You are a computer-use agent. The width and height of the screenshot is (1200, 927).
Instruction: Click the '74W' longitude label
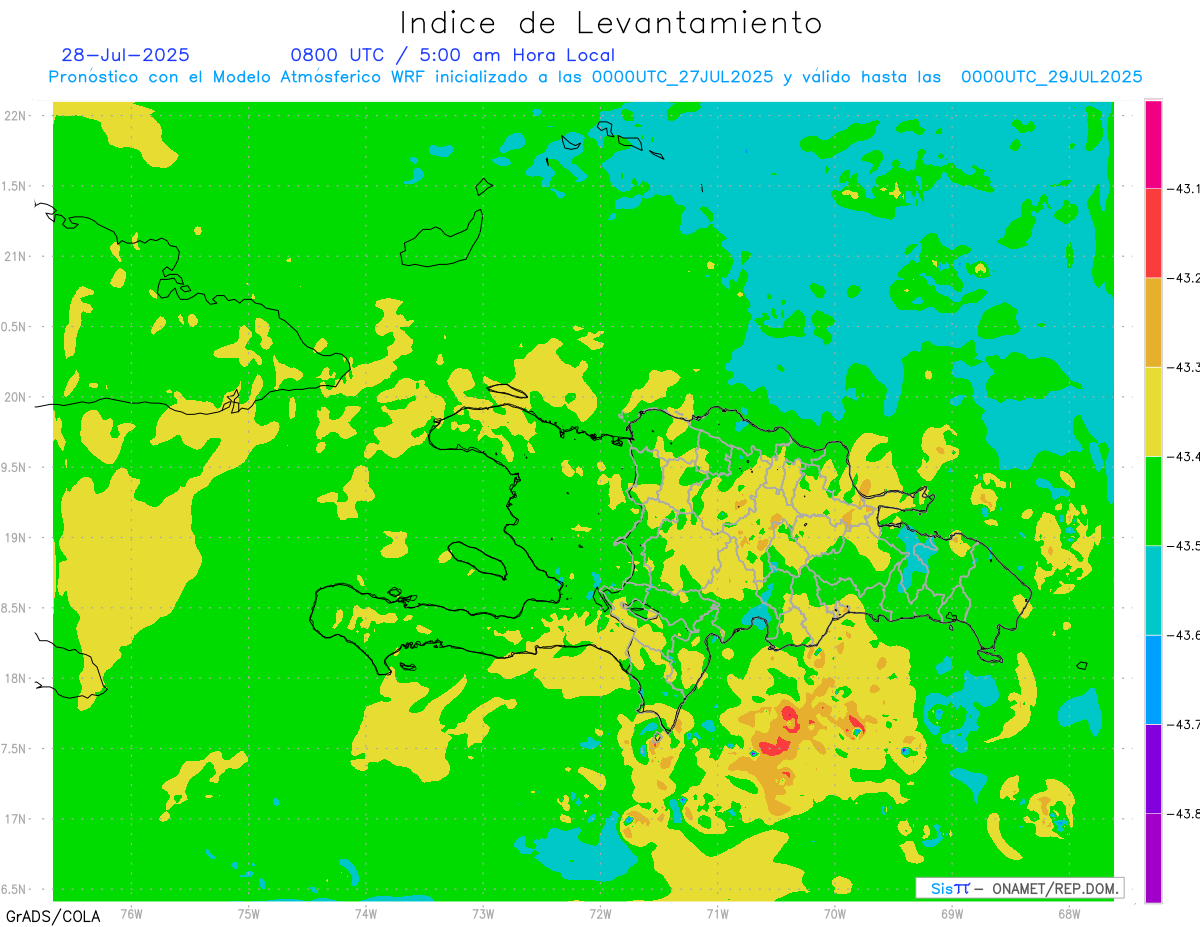coord(366,913)
